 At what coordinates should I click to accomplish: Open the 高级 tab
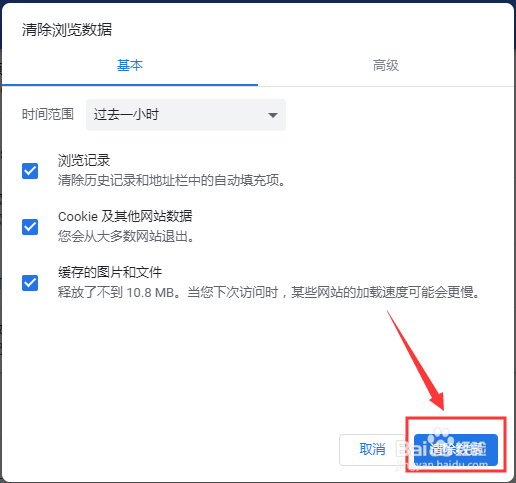(x=386, y=66)
